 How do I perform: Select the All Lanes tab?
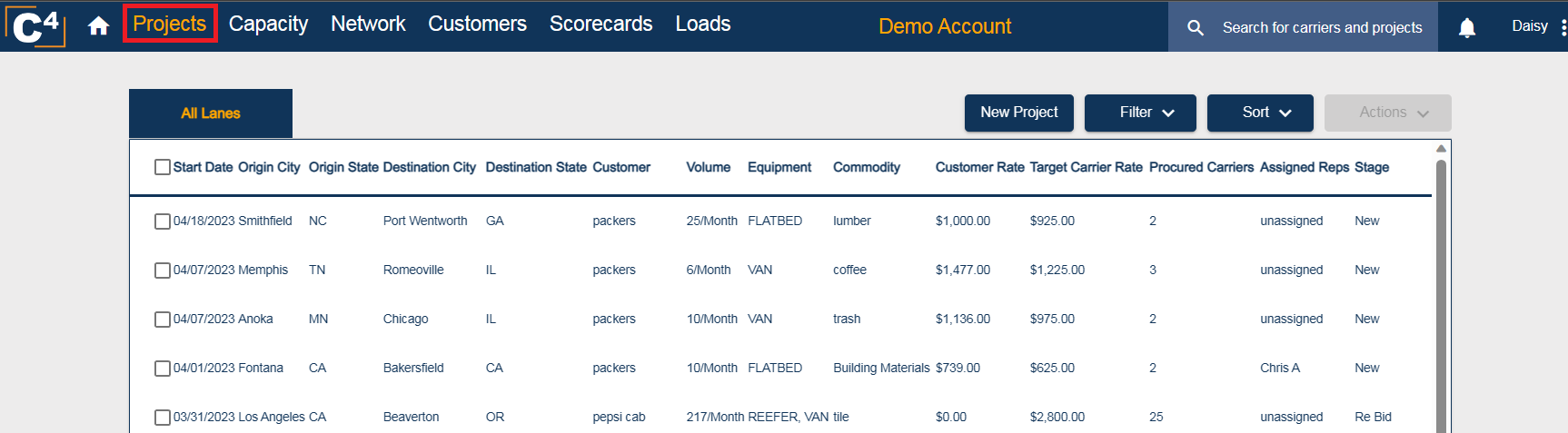[211, 113]
